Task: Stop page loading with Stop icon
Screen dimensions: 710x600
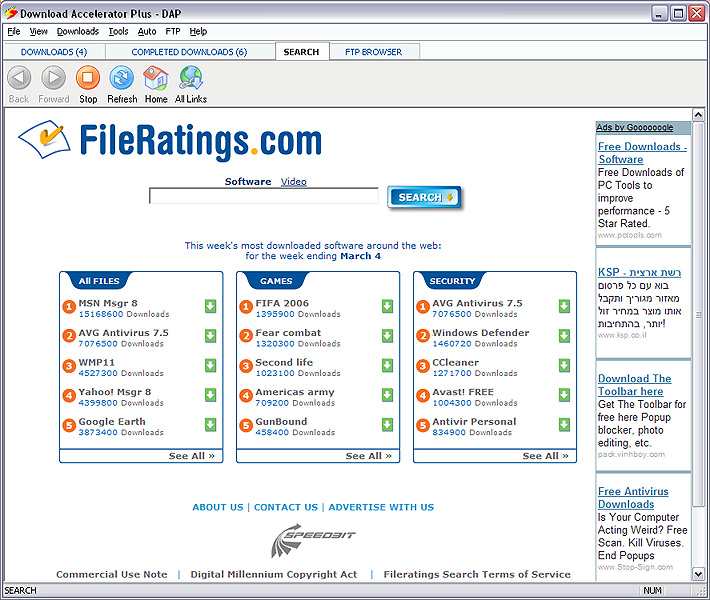Action: [x=88, y=77]
